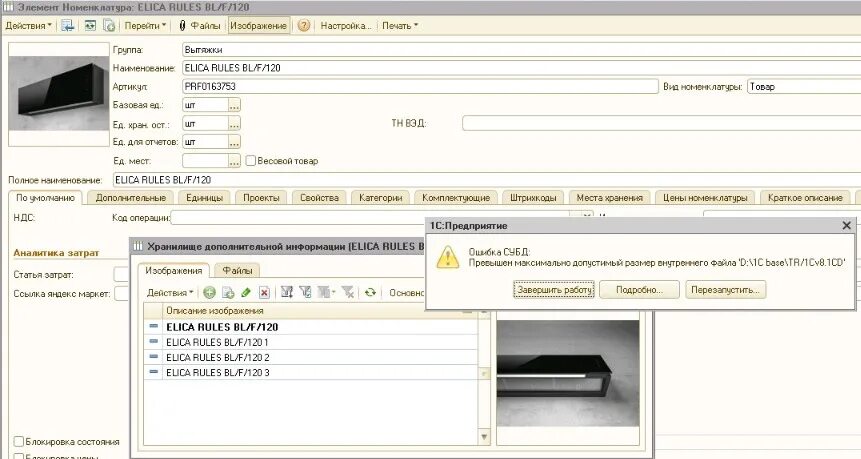Switch to the Дополнительные tab
The width and height of the screenshot is (861, 459).
[x=131, y=198]
